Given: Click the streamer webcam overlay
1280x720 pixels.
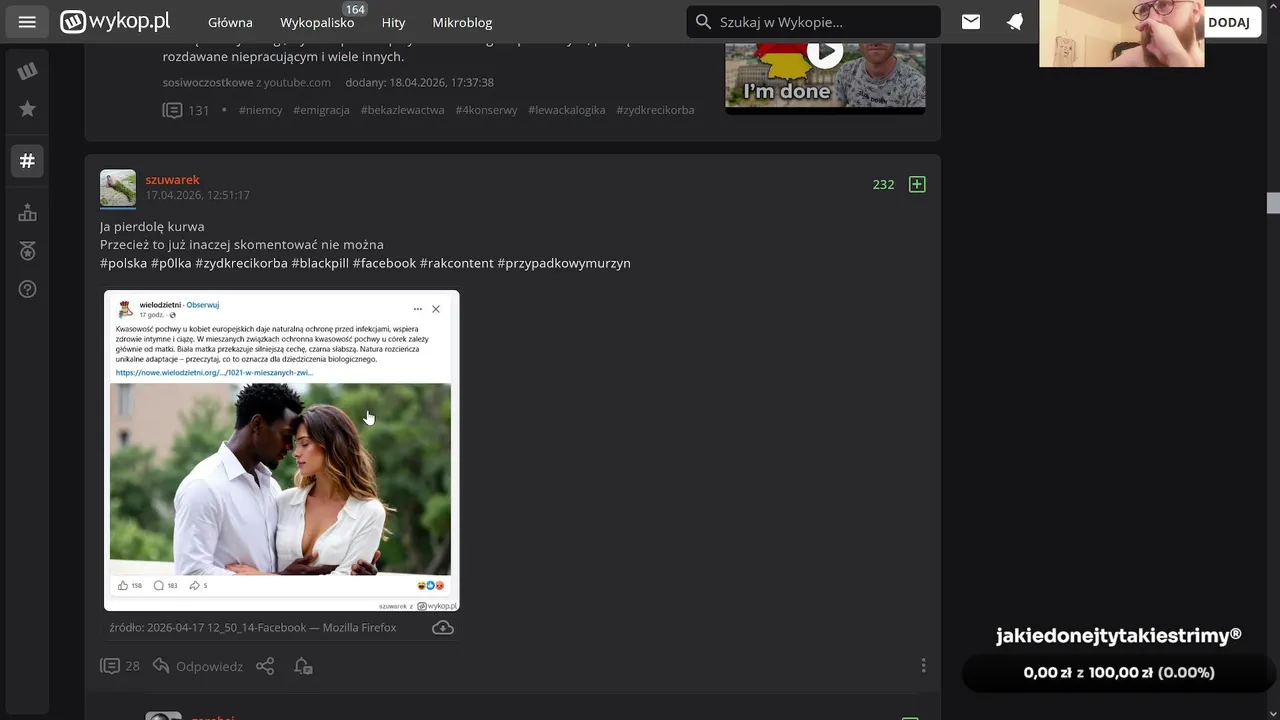Looking at the screenshot, I should point(1121,34).
